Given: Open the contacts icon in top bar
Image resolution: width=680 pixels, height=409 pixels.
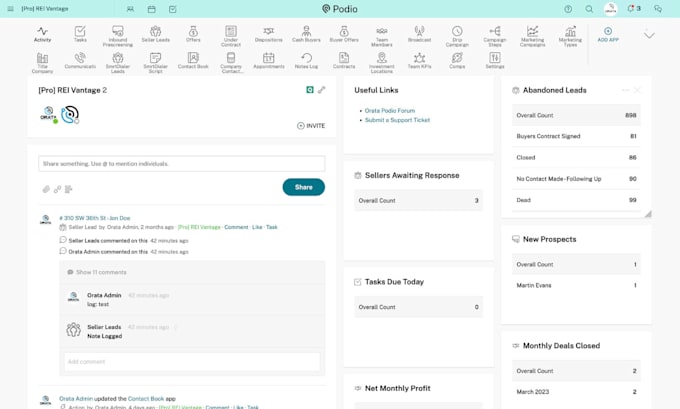Looking at the screenshot, I should point(130,9).
